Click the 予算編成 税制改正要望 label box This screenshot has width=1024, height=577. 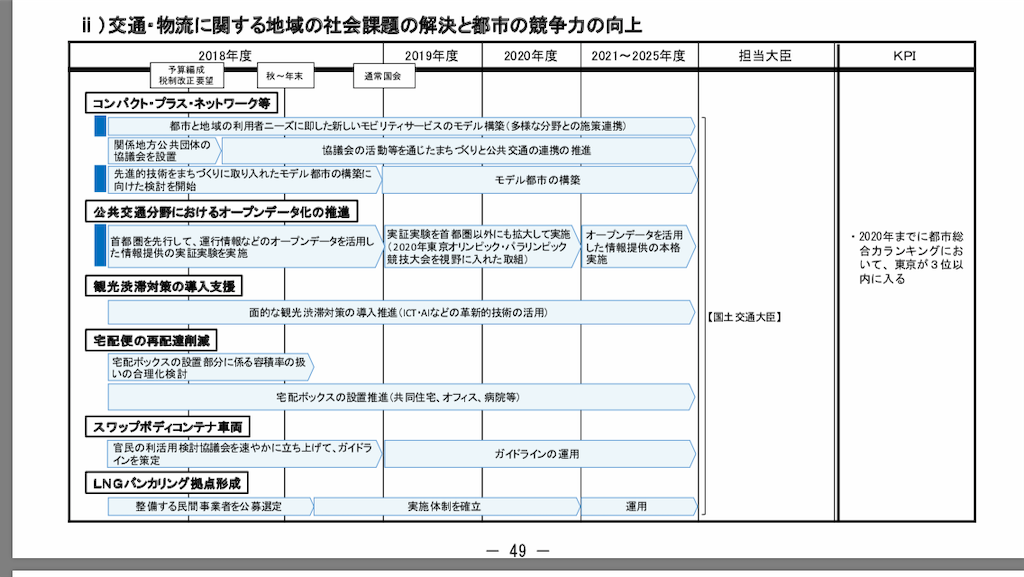[x=187, y=75]
